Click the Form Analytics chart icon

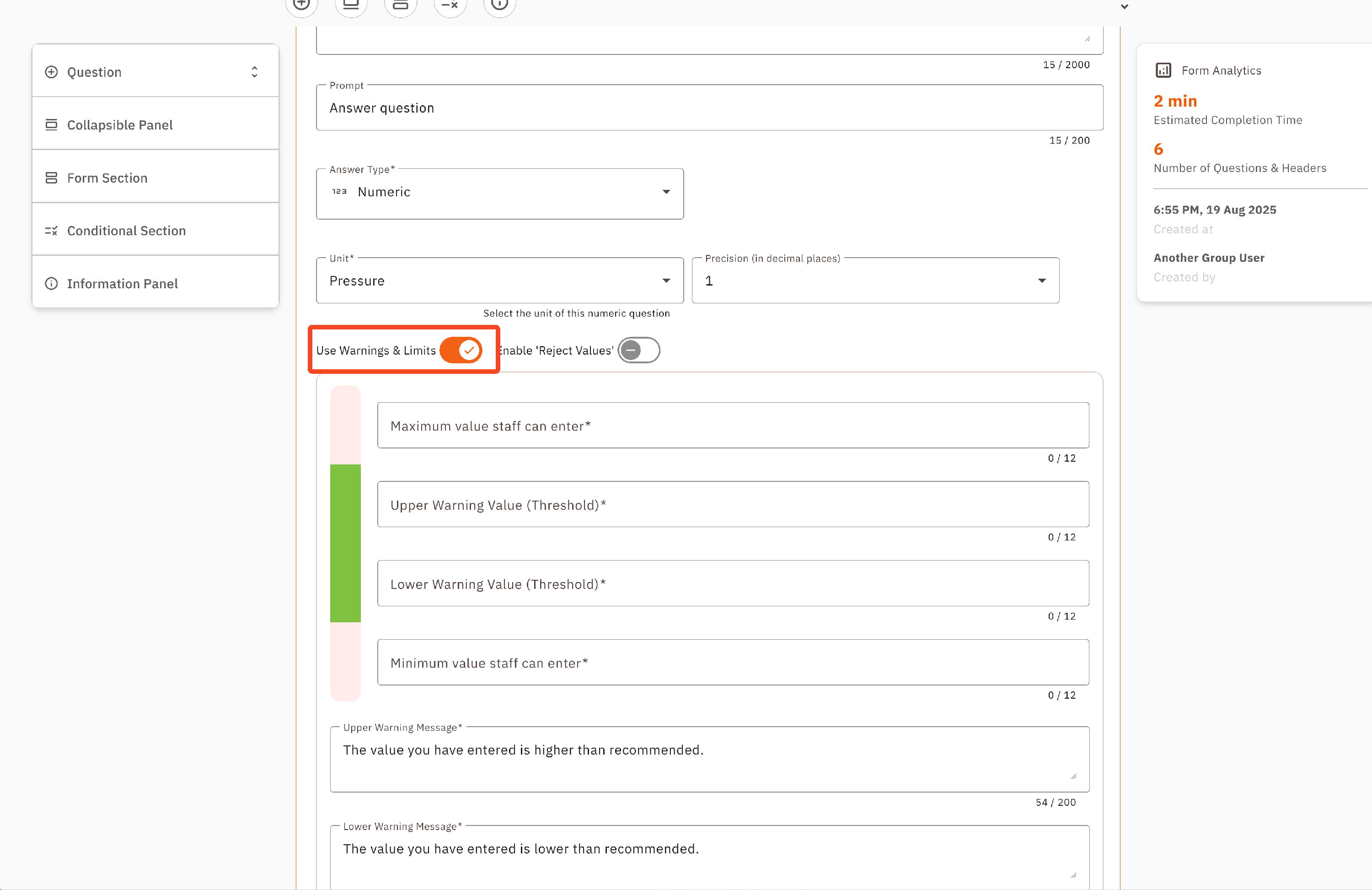pos(1163,70)
